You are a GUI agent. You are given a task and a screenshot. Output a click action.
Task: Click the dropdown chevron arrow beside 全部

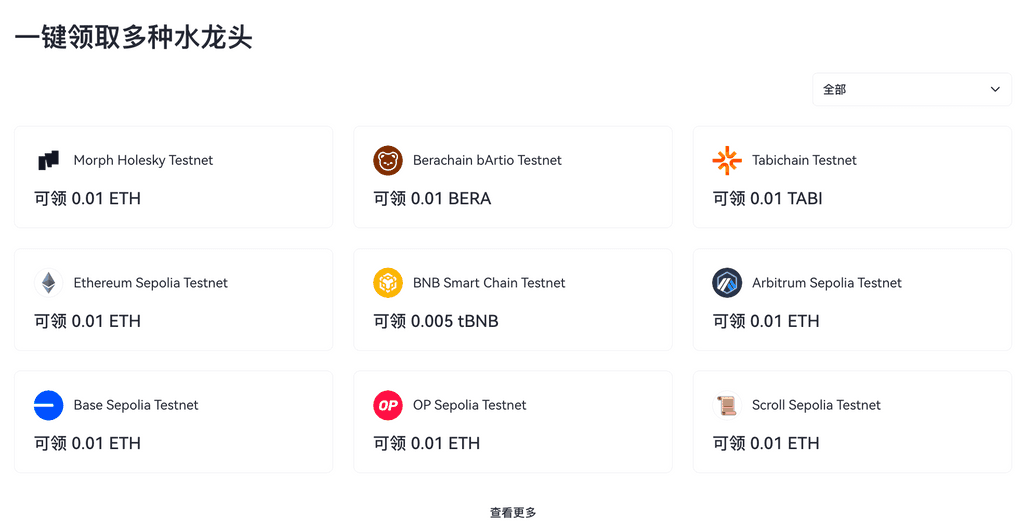(x=995, y=90)
